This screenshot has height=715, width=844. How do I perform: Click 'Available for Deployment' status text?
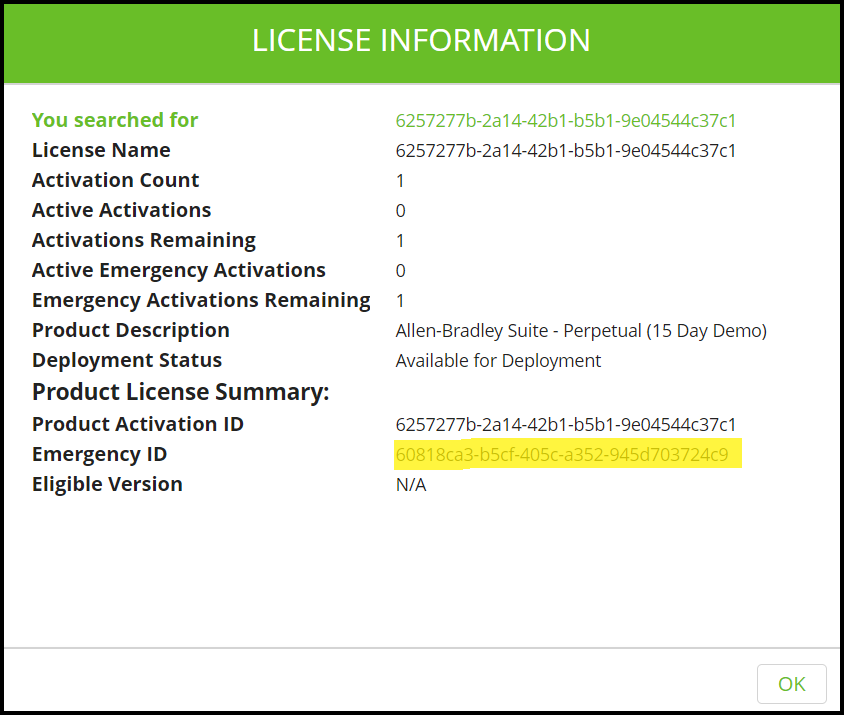[498, 361]
